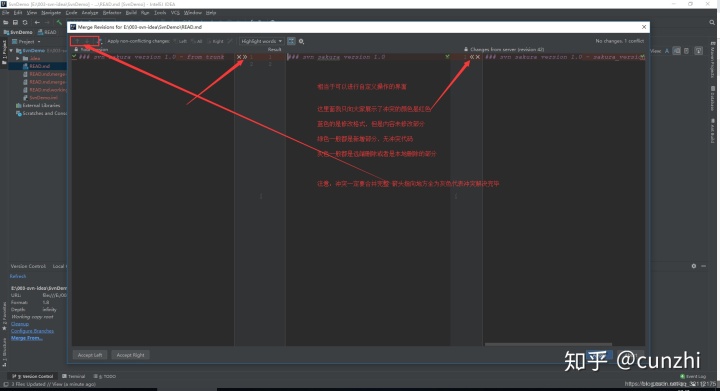Click the Open folder icon in main toolbar
This screenshot has height=391, width=720.
tap(6, 22)
